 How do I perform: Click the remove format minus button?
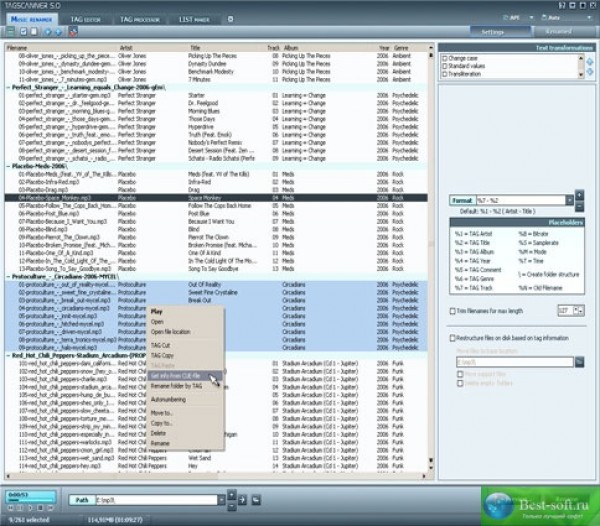coord(579,206)
